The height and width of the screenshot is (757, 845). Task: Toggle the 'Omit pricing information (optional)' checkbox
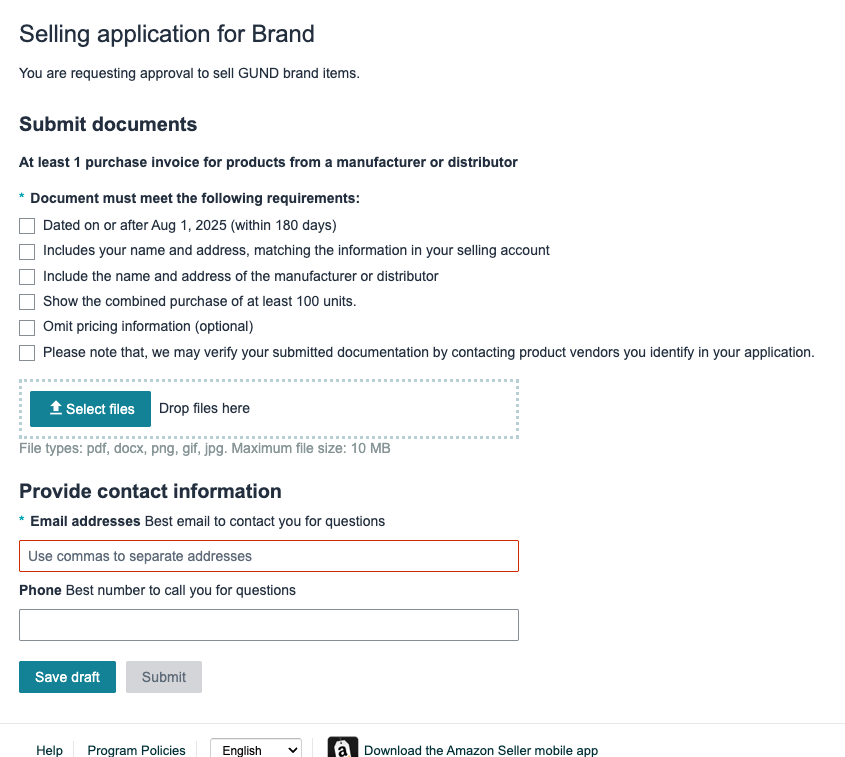pos(27,327)
